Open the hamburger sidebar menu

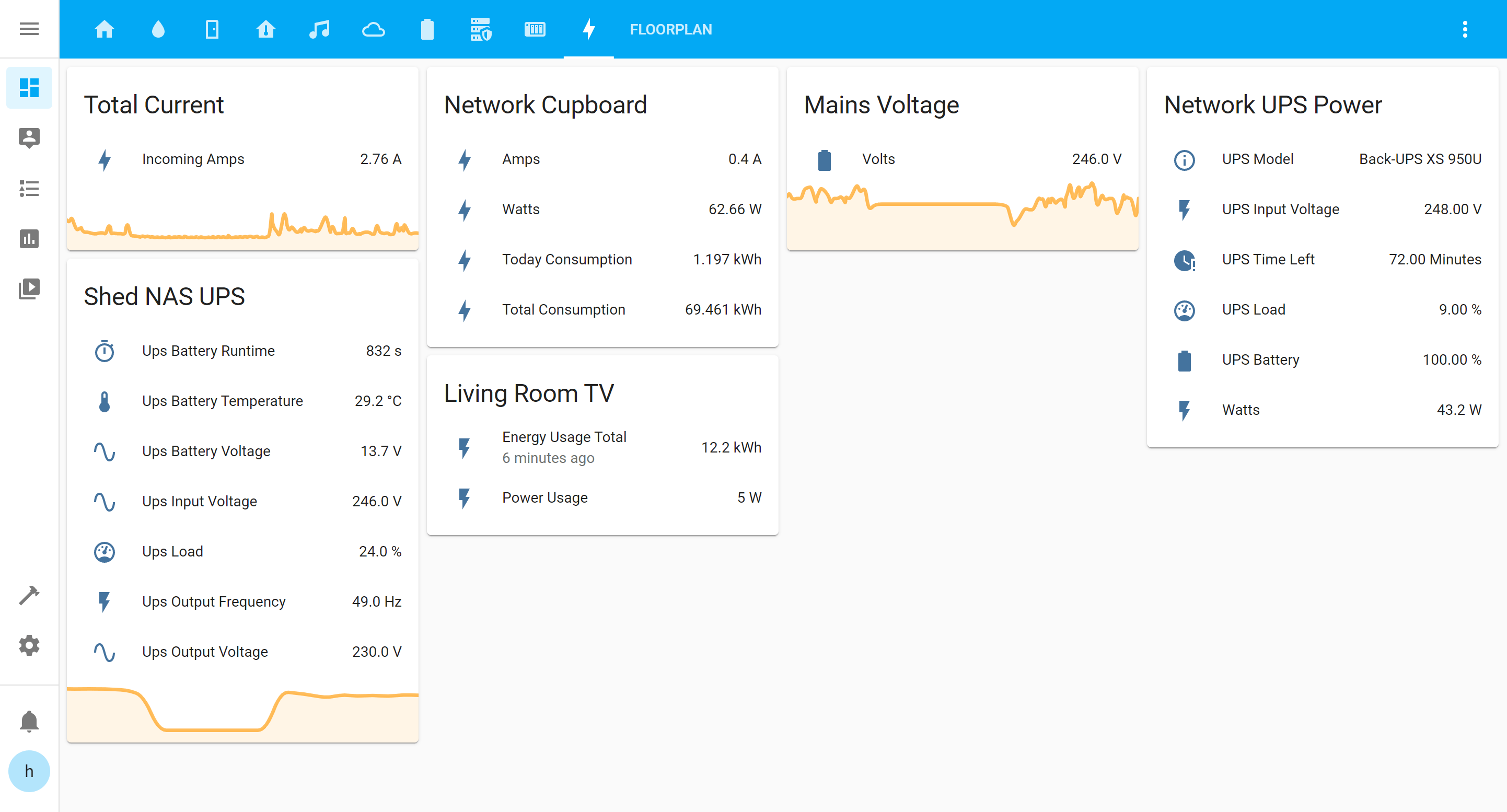[x=29, y=29]
